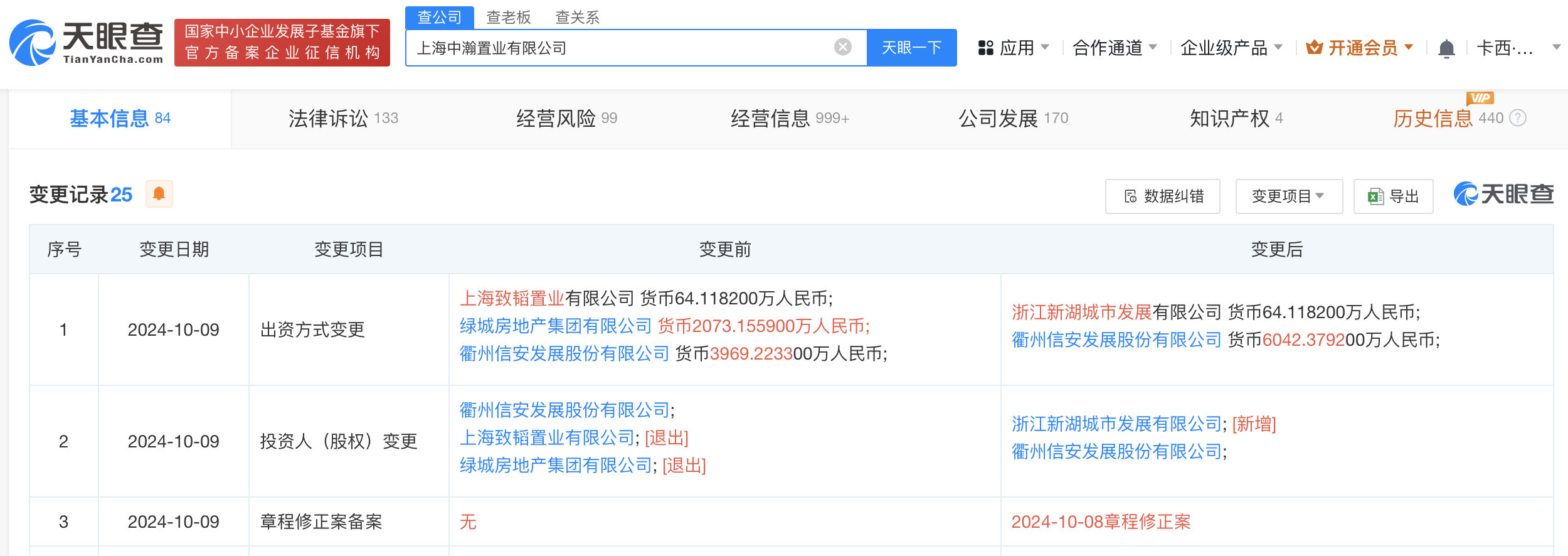The height and width of the screenshot is (556, 1568).
Task: Expand the 合作通道 menu
Action: point(1115,48)
